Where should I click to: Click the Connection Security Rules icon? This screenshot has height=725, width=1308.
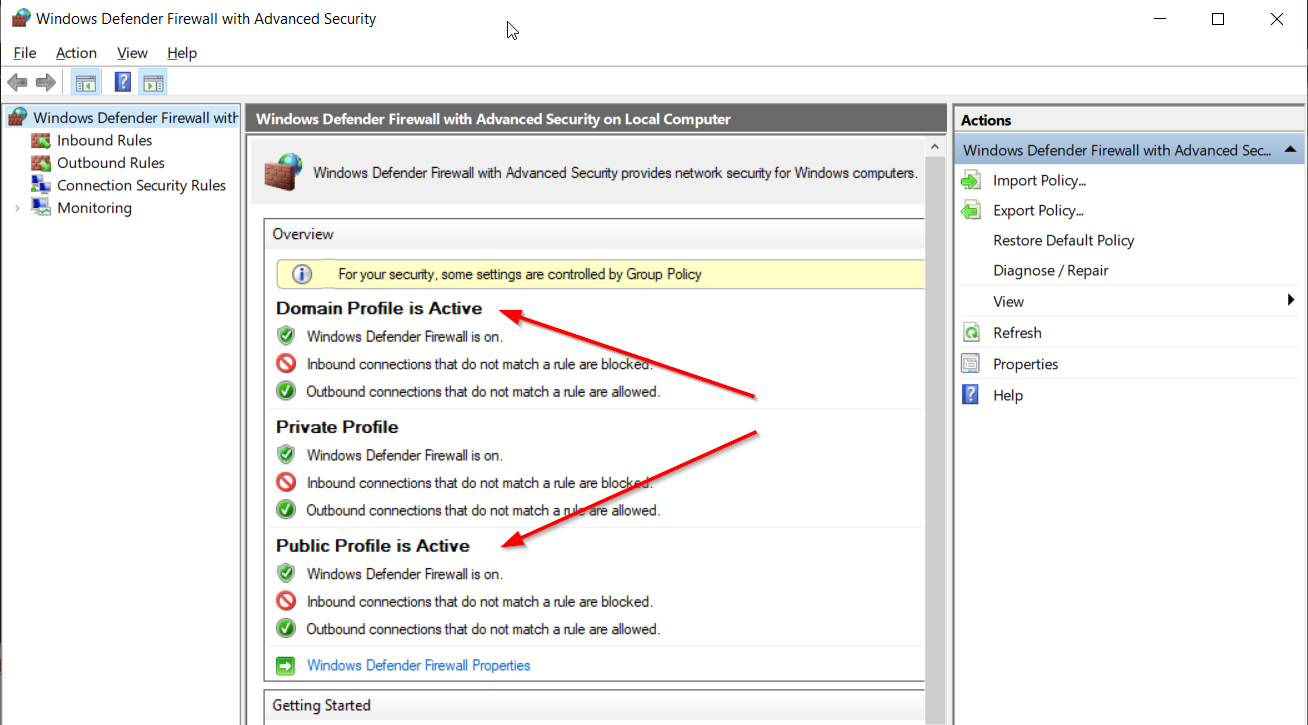click(x=41, y=185)
